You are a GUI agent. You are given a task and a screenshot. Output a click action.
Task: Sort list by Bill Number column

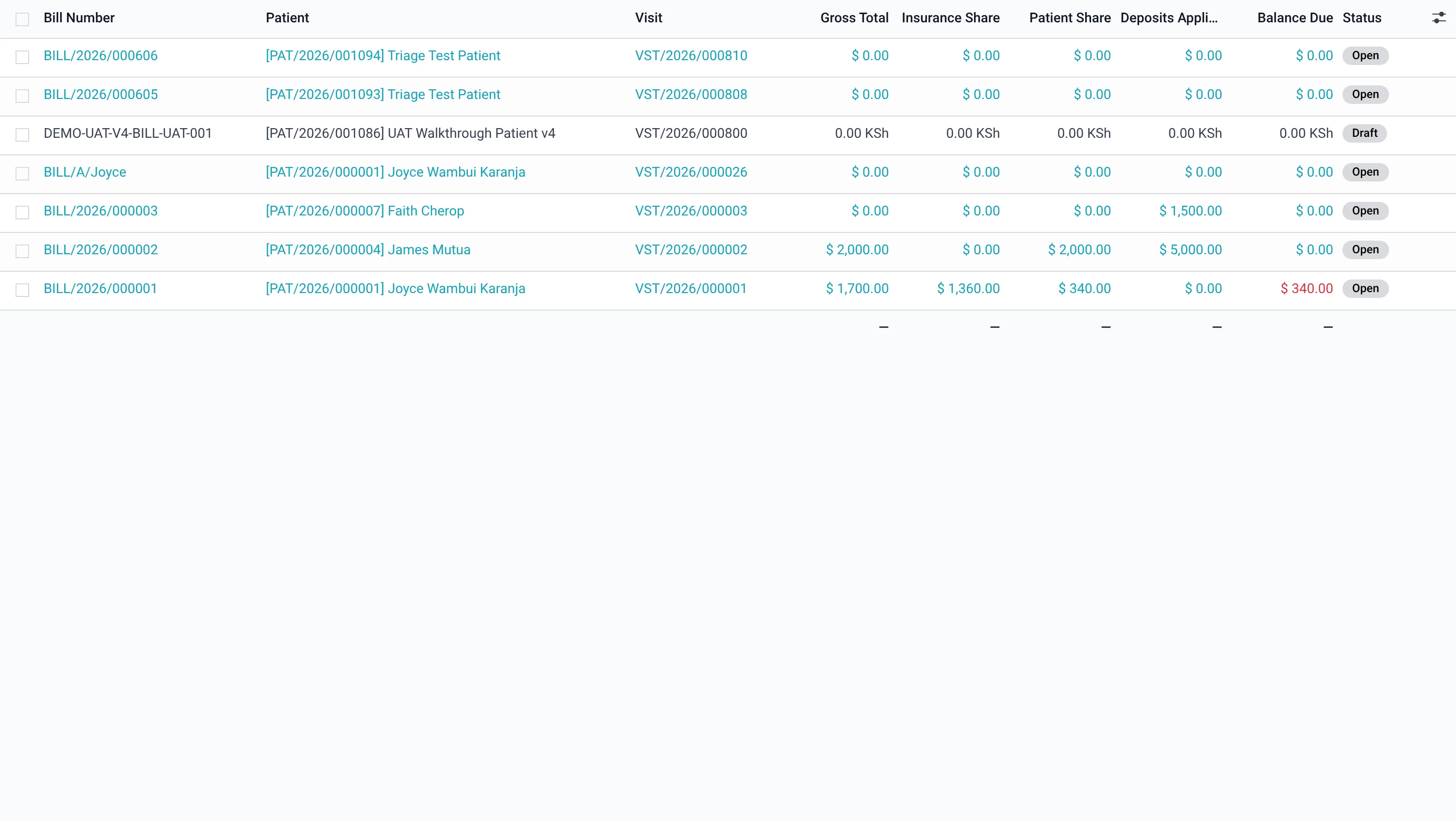coord(79,18)
